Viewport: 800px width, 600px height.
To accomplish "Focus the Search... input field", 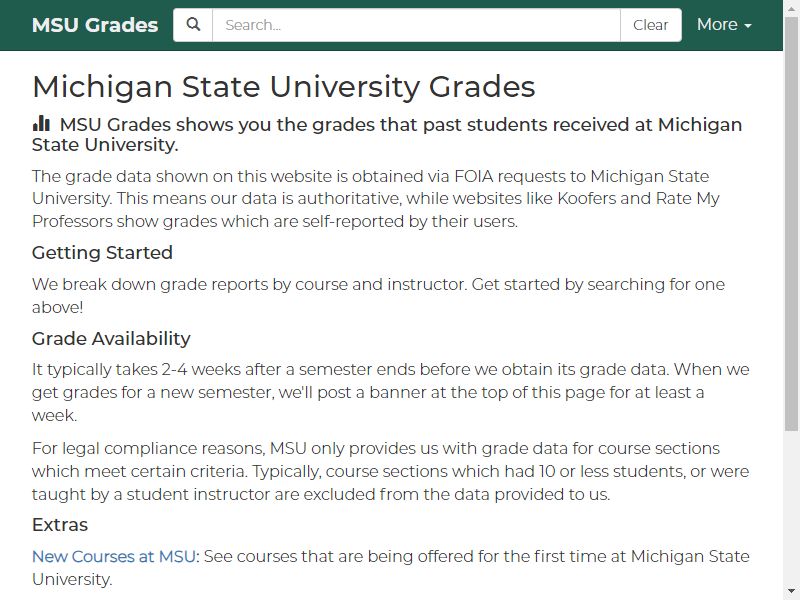I will pos(416,25).
